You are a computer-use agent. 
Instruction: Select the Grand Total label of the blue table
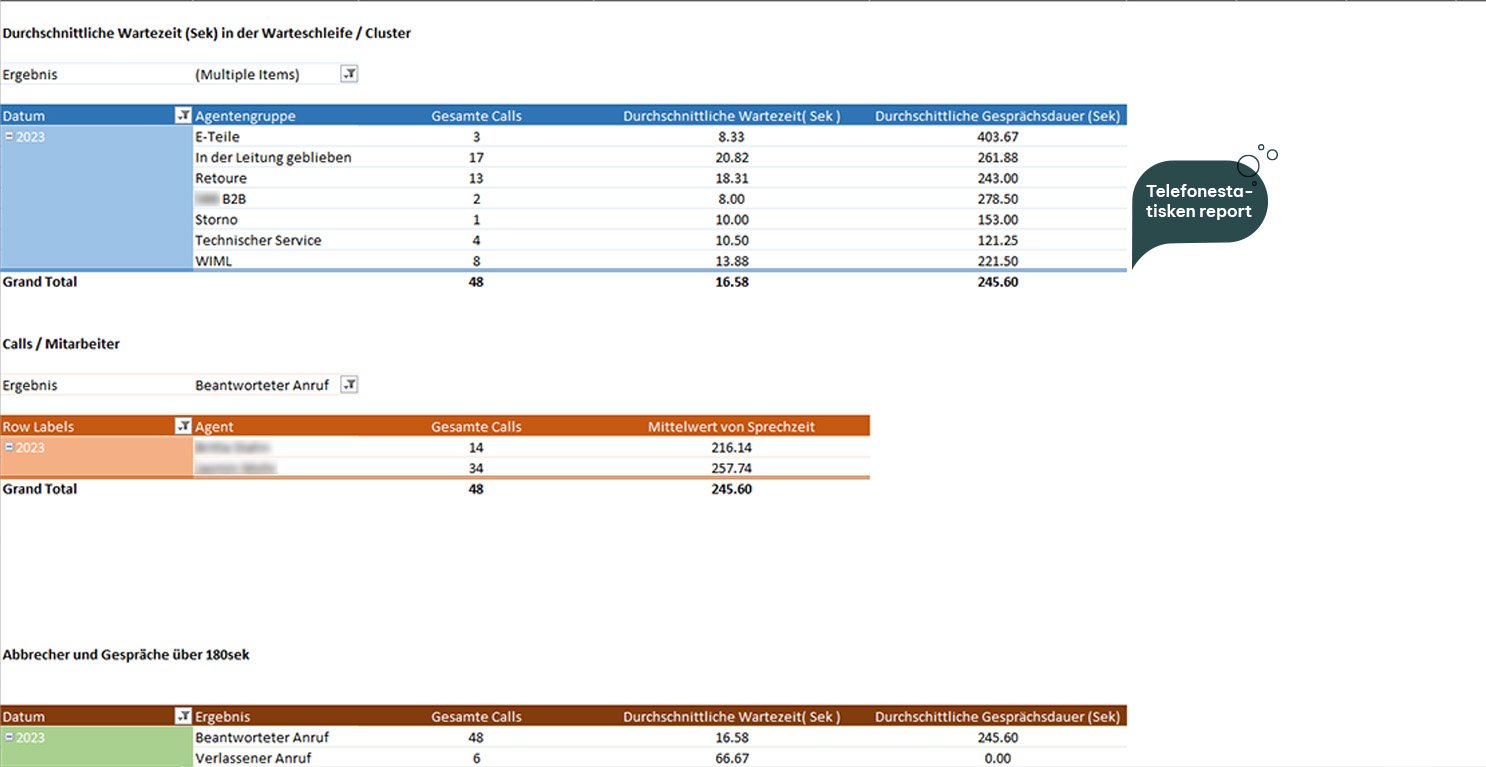[40, 282]
